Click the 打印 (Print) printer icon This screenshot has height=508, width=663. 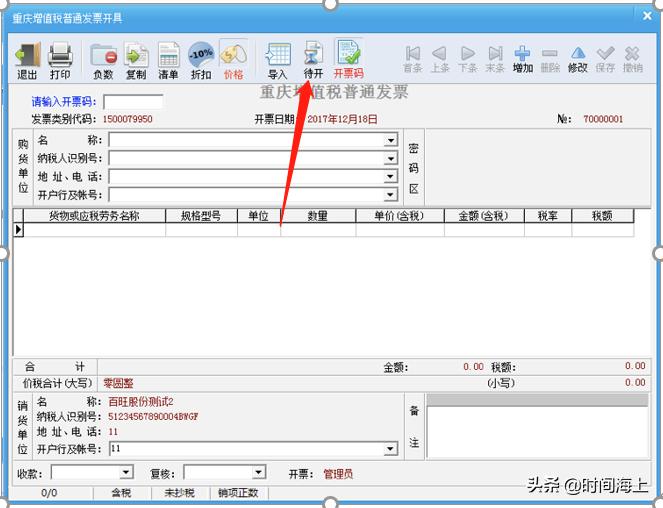(x=60, y=60)
